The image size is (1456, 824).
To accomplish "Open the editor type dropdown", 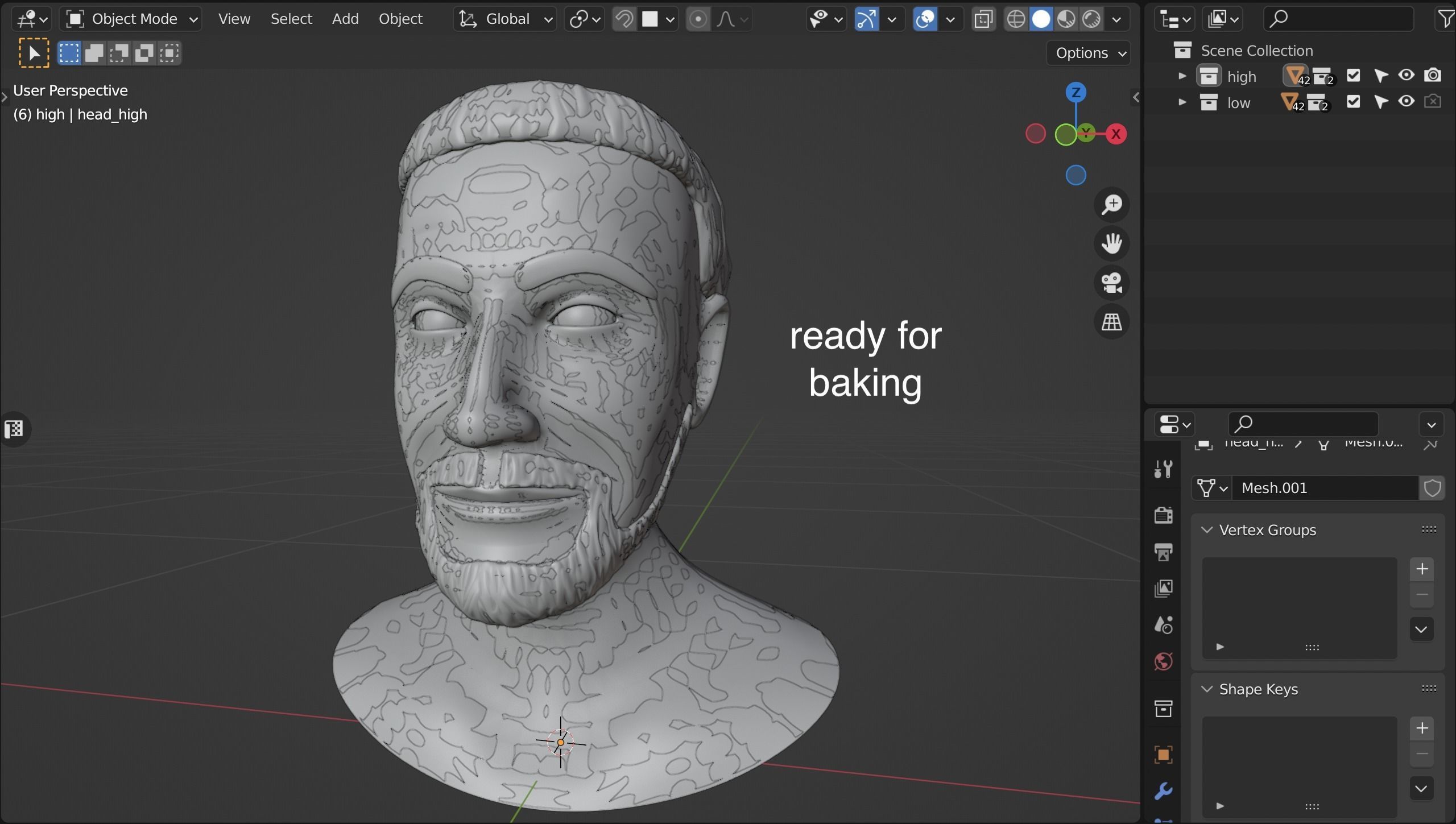I will [32, 19].
